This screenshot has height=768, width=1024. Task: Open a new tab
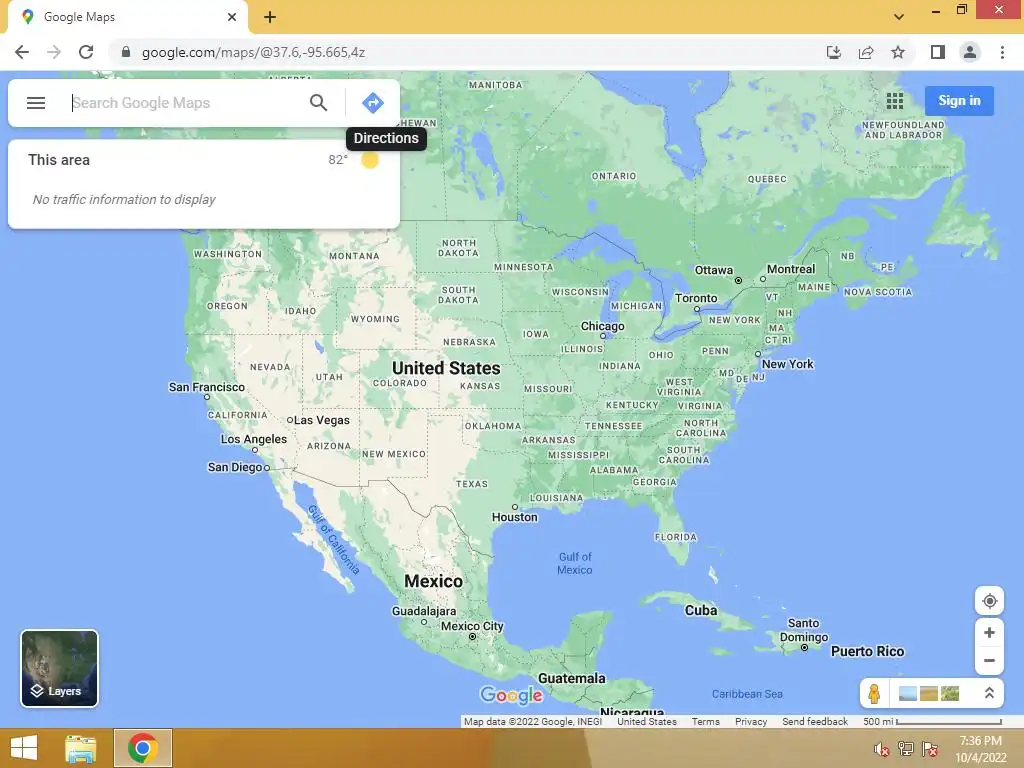tap(270, 17)
